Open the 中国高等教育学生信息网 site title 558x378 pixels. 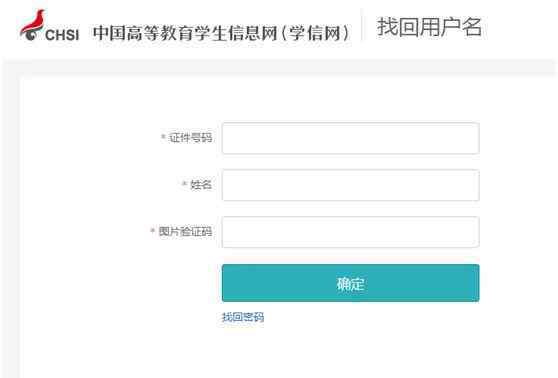coord(185,33)
